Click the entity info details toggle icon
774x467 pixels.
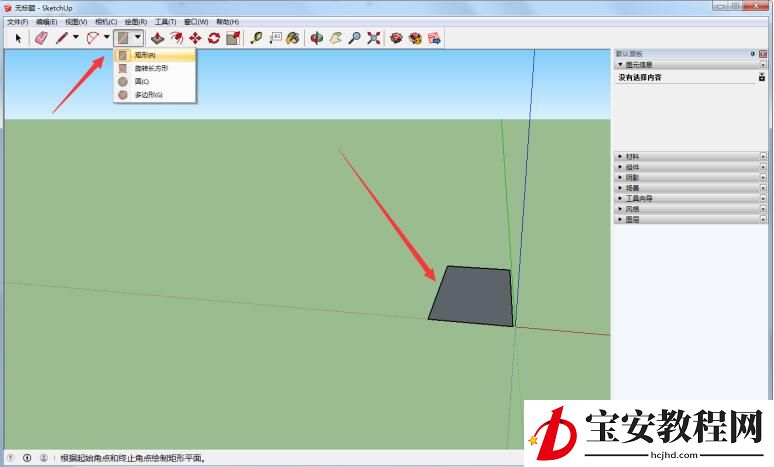tap(762, 77)
